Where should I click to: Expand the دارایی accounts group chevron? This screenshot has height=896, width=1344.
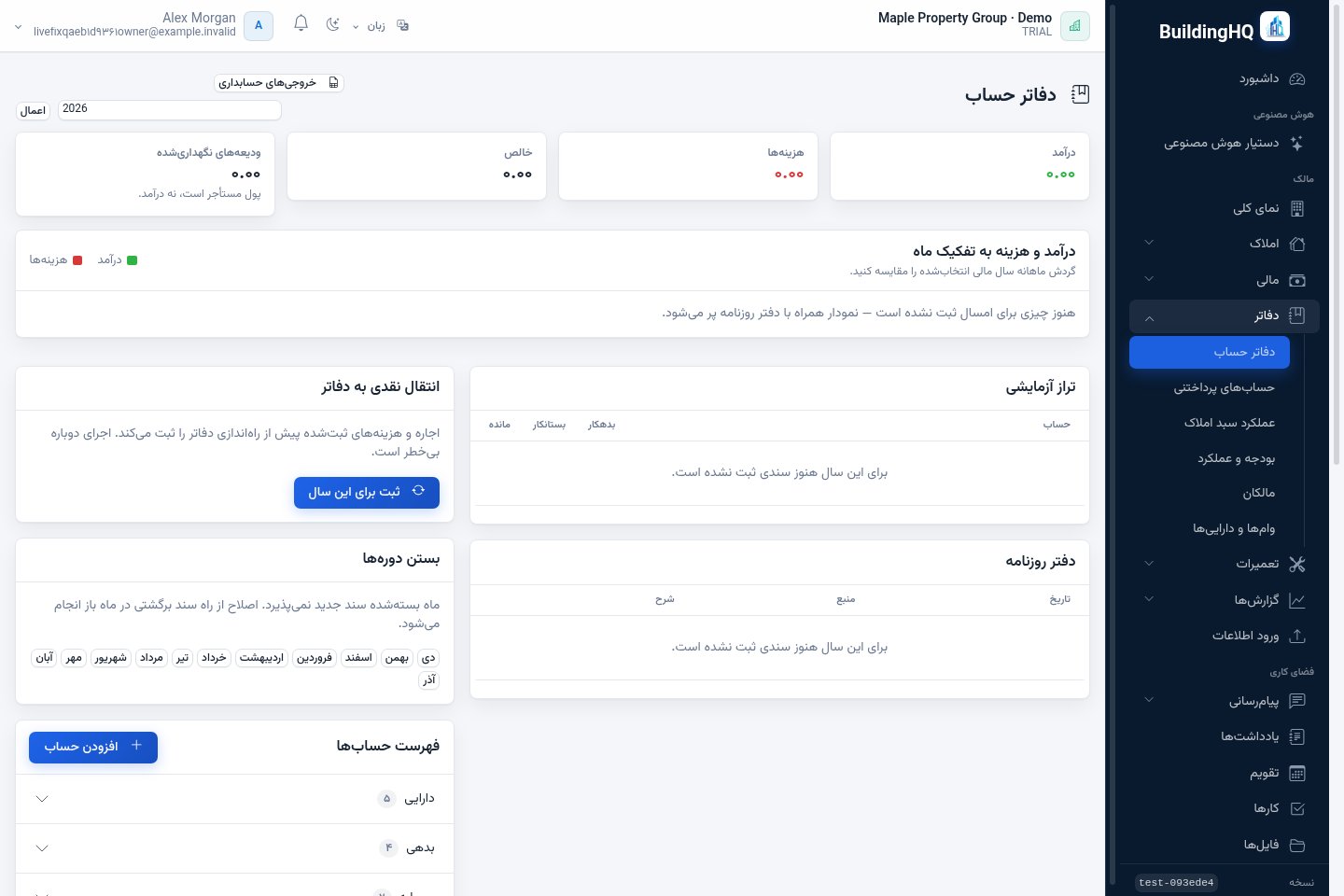[x=41, y=799]
